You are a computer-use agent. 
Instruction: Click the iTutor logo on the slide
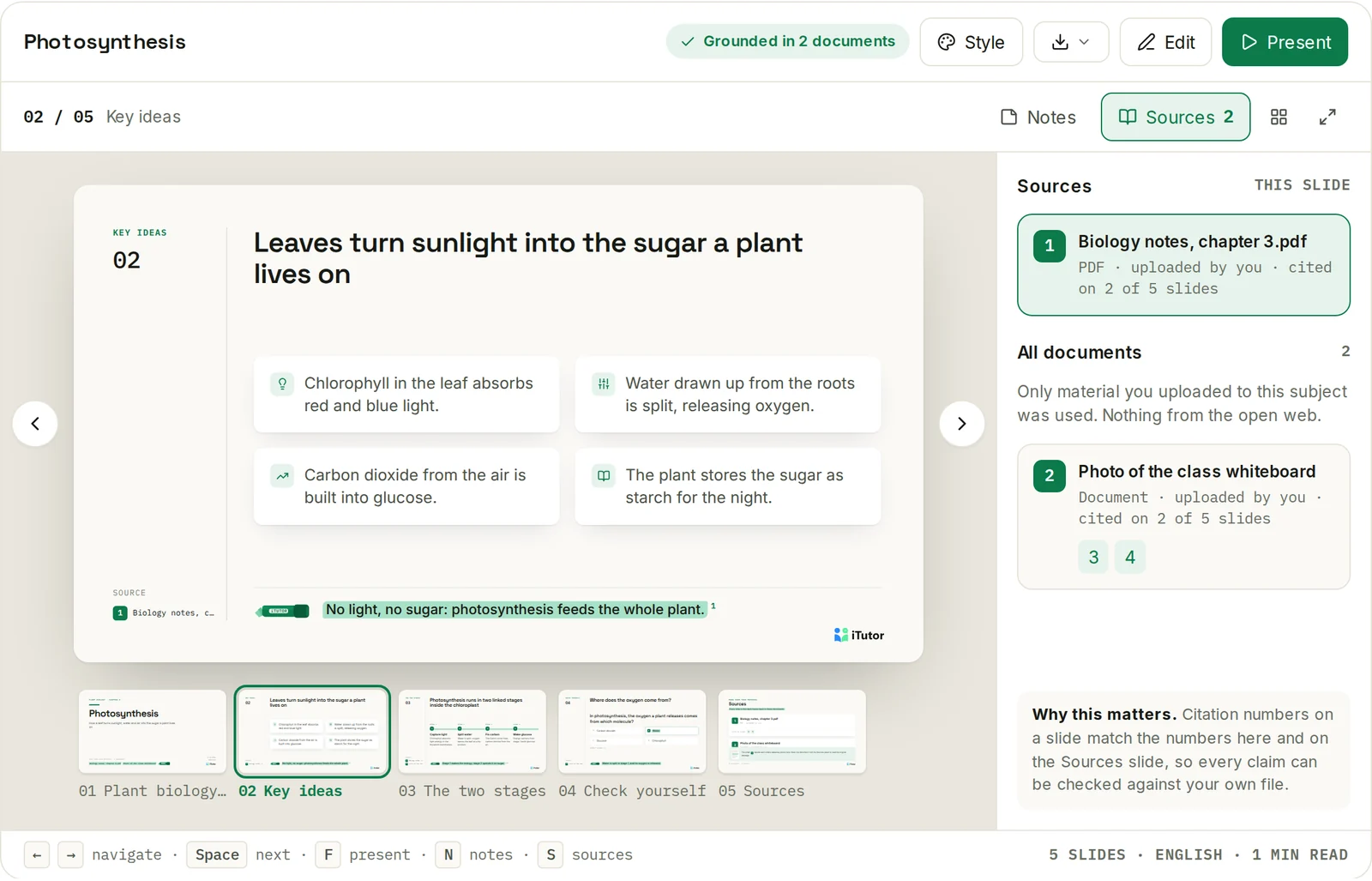click(x=858, y=636)
